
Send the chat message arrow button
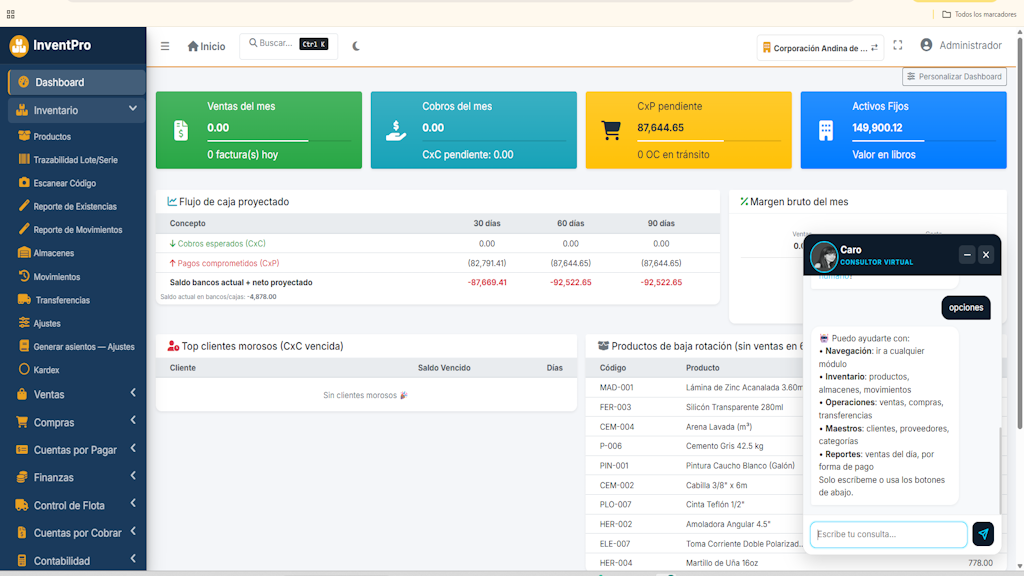983,534
